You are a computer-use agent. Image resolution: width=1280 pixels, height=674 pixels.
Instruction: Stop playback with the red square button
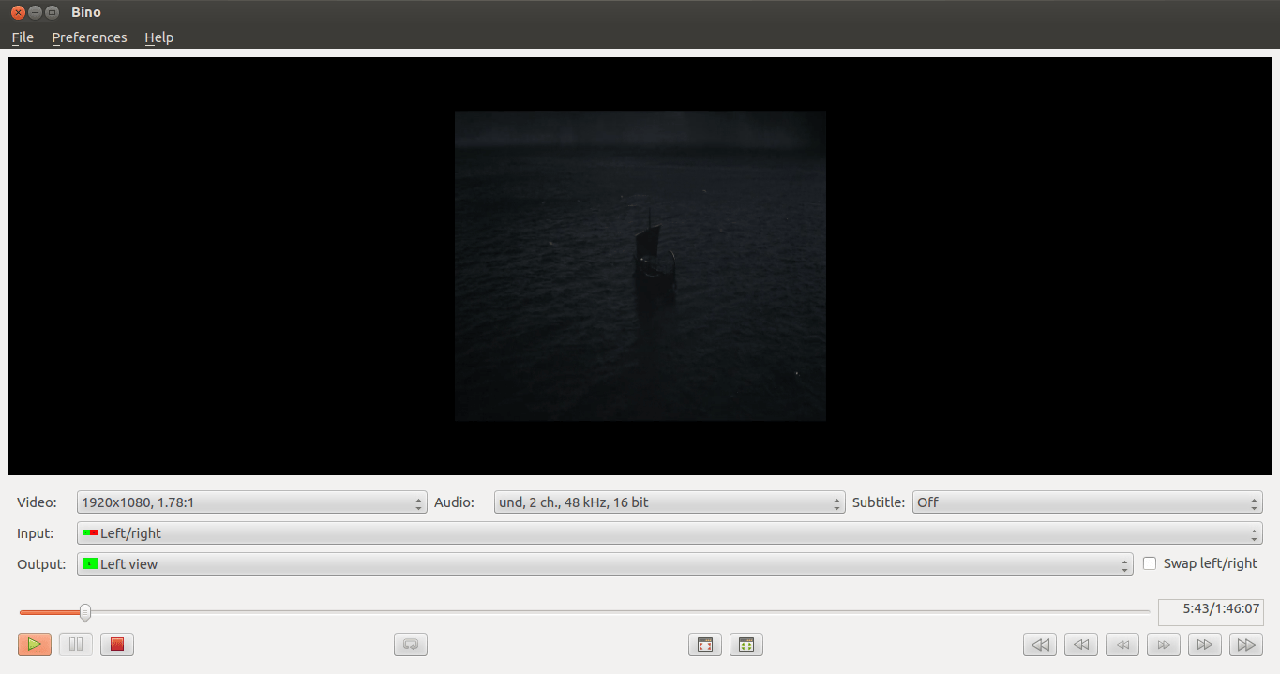[x=117, y=645]
